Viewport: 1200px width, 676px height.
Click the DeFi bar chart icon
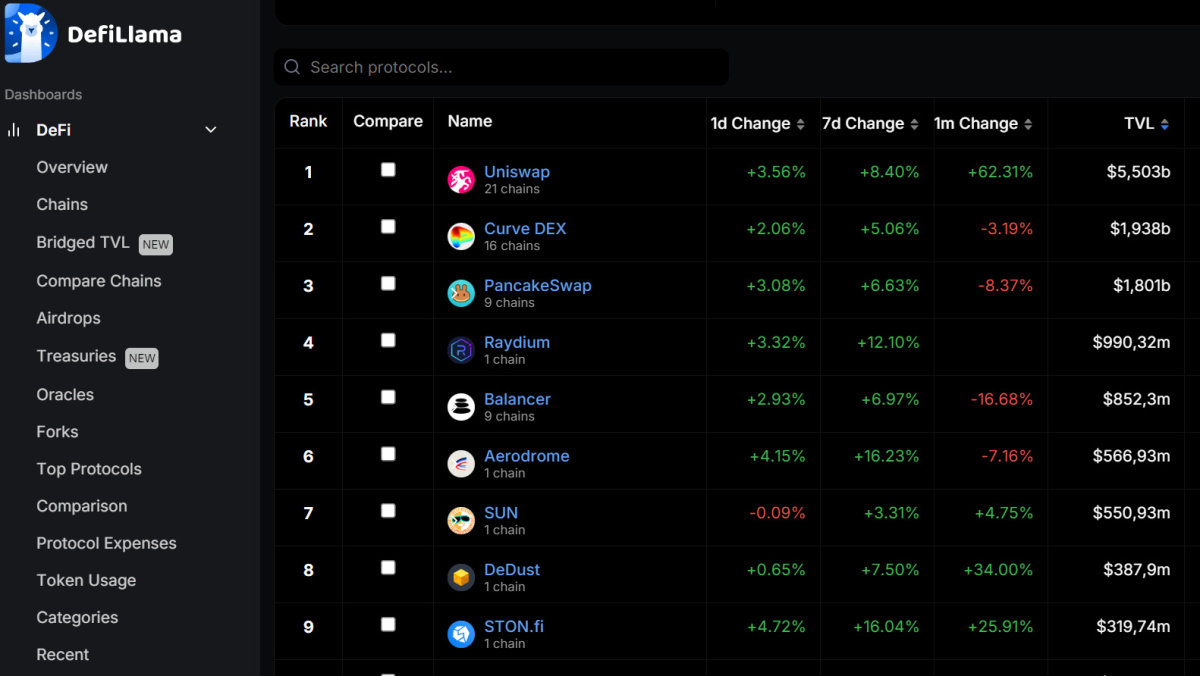(14, 130)
